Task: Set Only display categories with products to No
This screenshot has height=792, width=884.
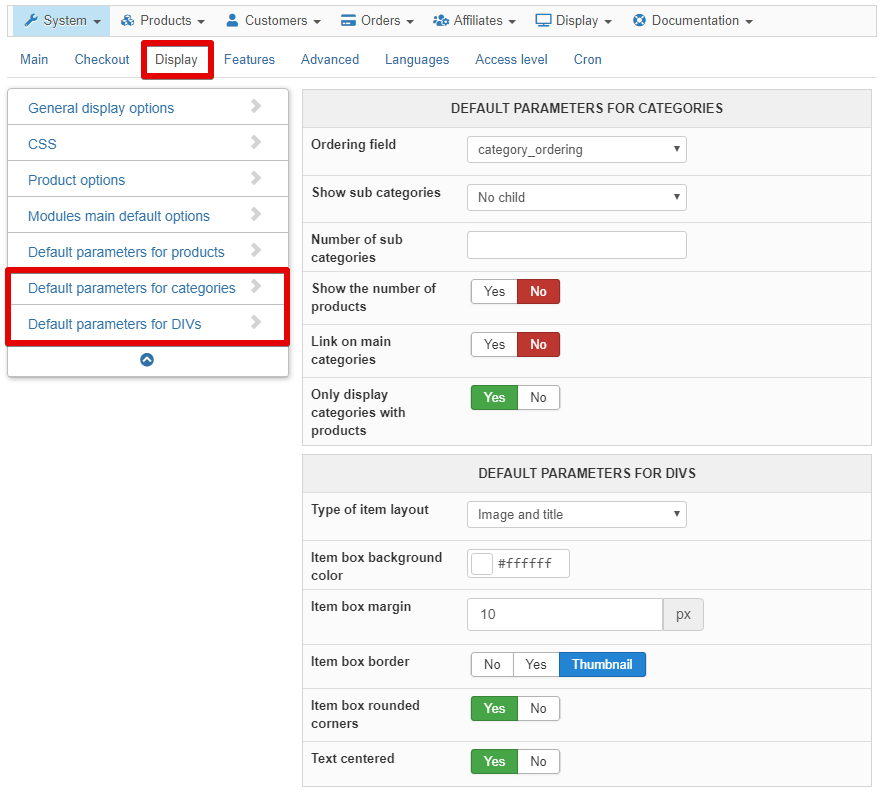Action: (538, 397)
